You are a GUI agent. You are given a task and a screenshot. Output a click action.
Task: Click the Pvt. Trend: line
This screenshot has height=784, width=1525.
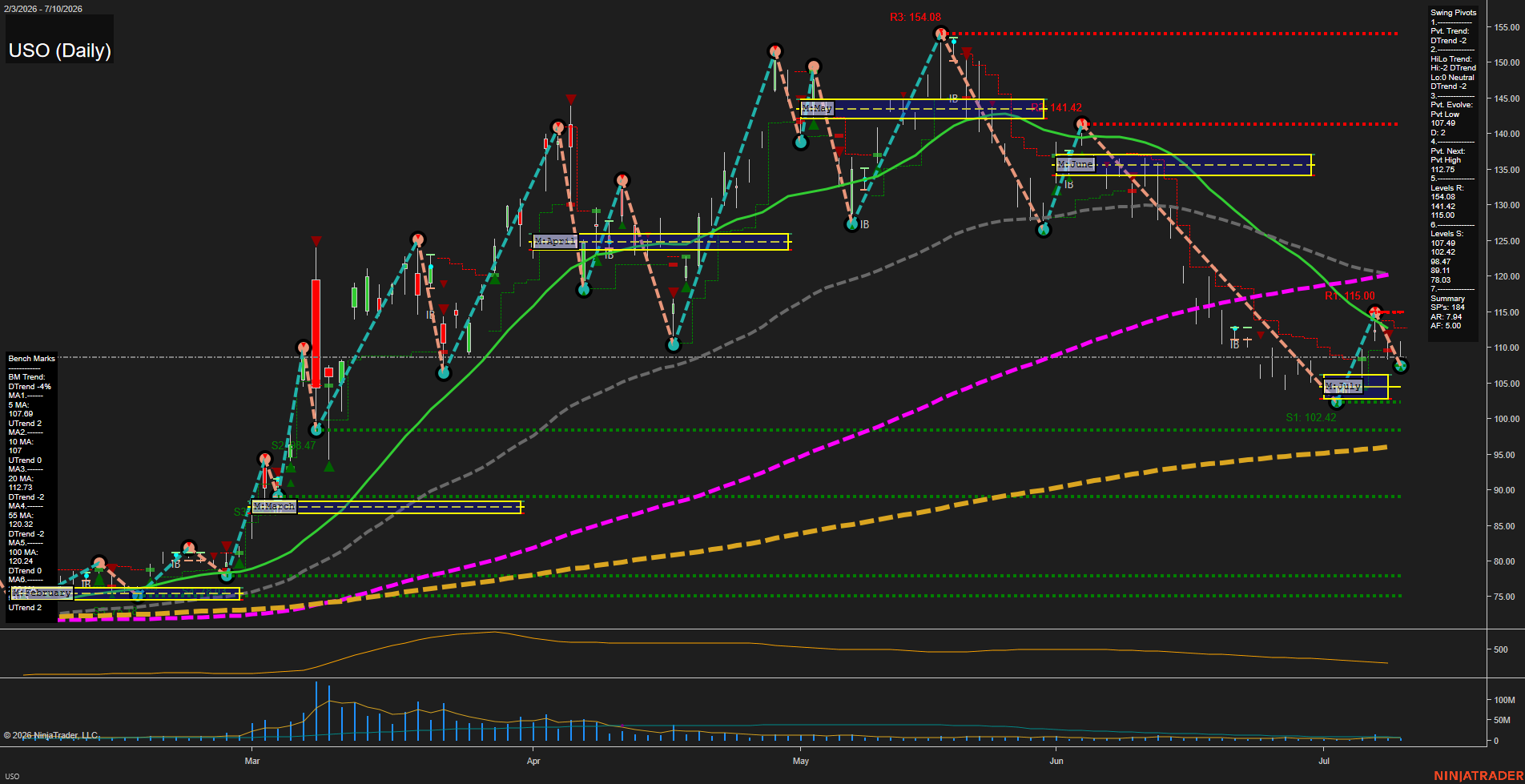pyautogui.click(x=1450, y=31)
